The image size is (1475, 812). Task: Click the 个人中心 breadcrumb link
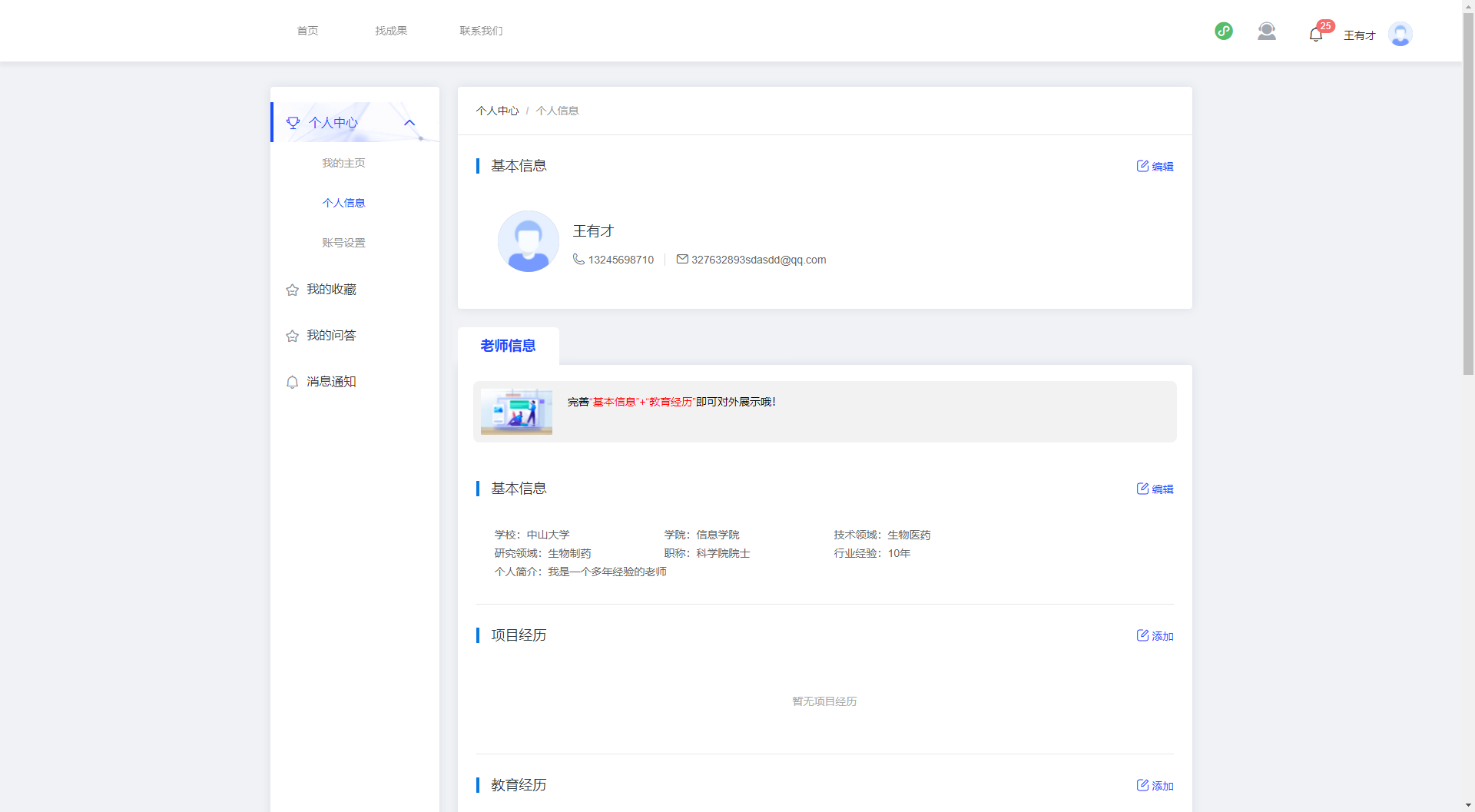coord(497,111)
